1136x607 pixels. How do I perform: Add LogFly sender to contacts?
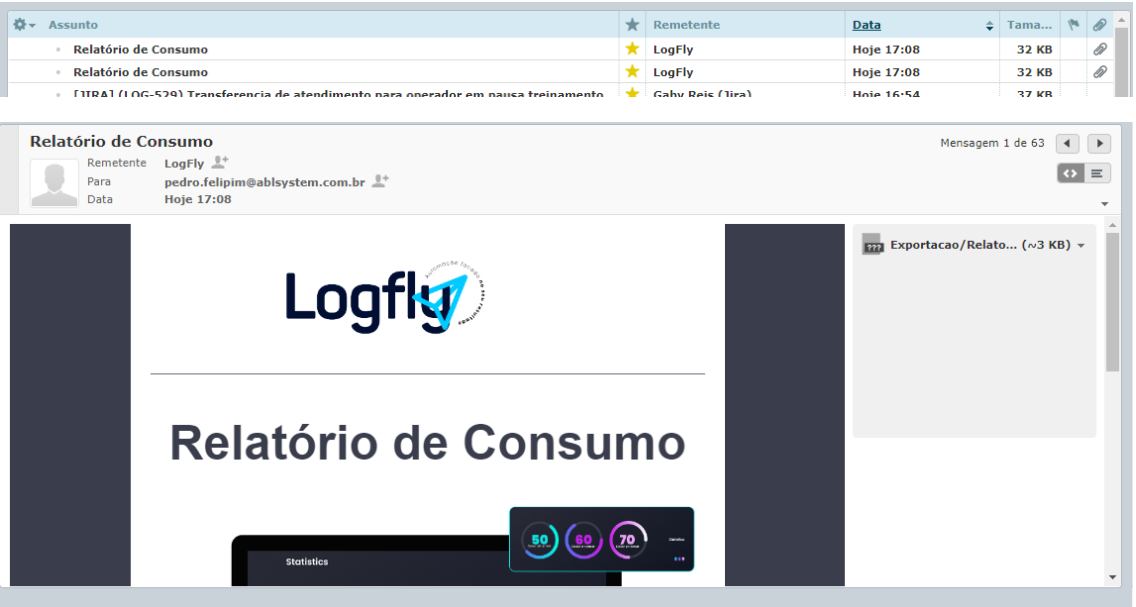(220, 162)
